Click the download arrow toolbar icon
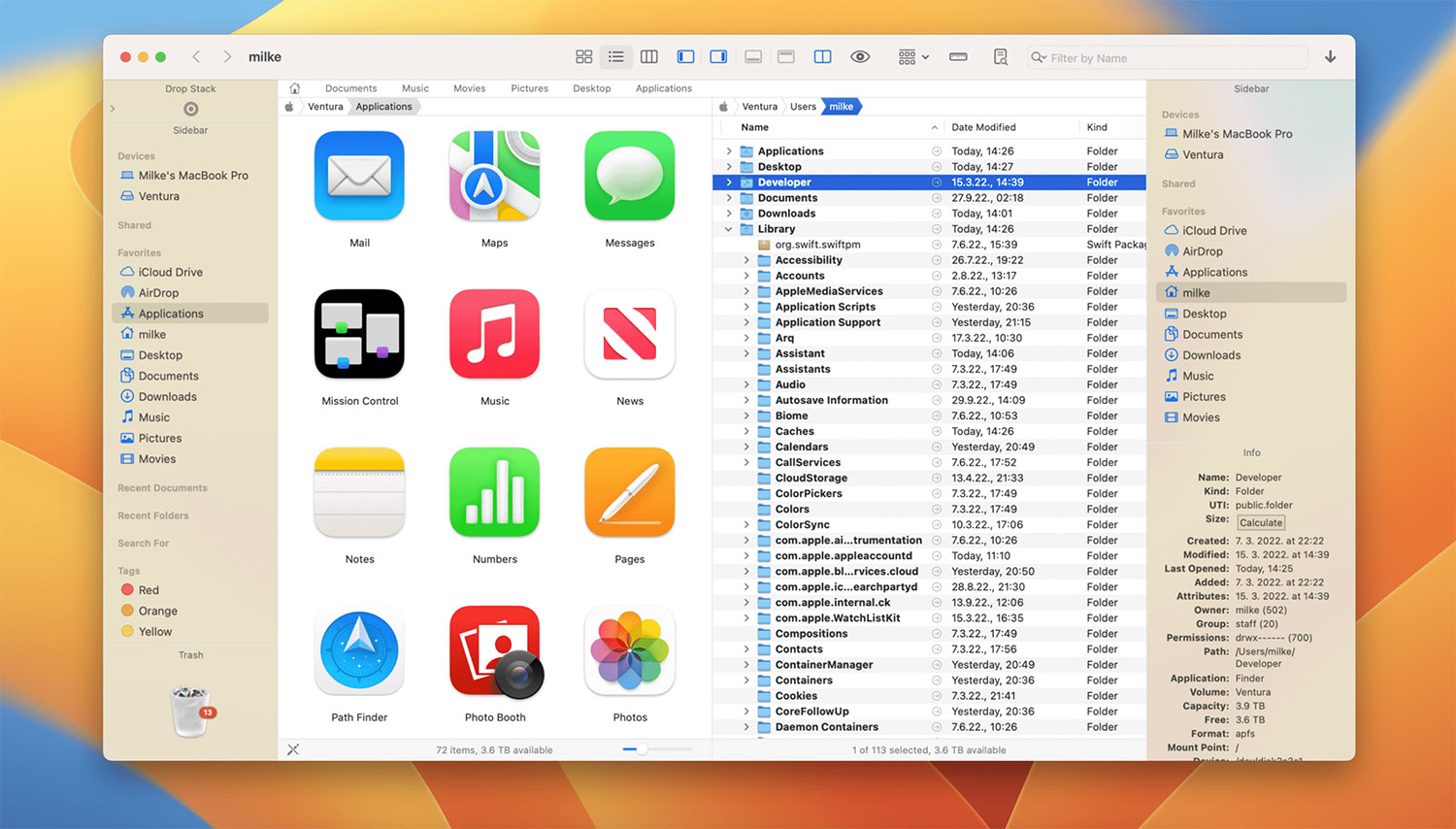This screenshot has height=829, width=1456. pyautogui.click(x=1330, y=57)
